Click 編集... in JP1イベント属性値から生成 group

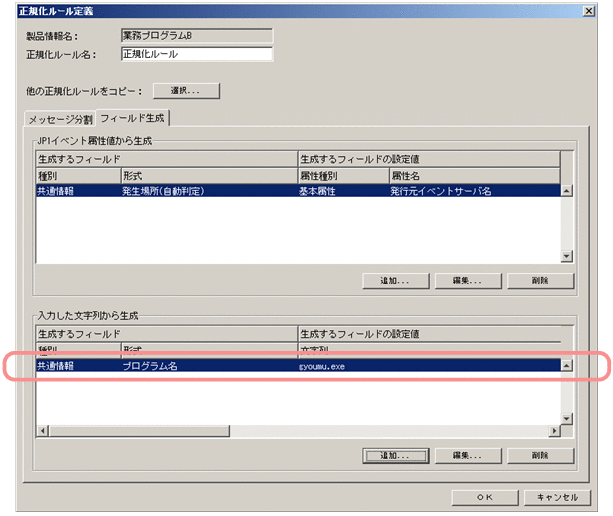[x=468, y=281]
